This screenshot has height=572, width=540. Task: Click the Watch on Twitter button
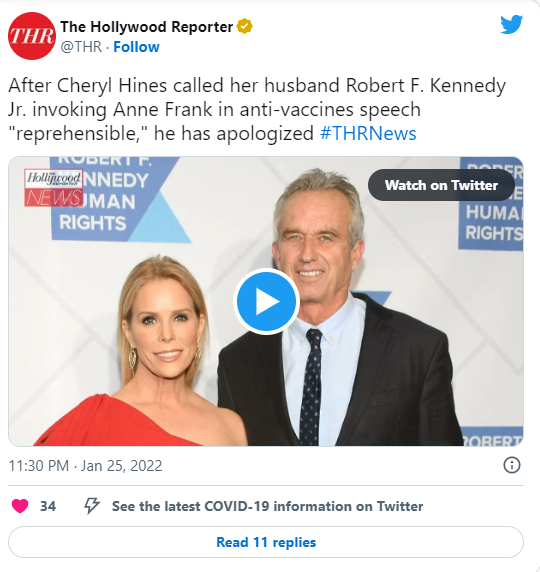click(x=441, y=185)
